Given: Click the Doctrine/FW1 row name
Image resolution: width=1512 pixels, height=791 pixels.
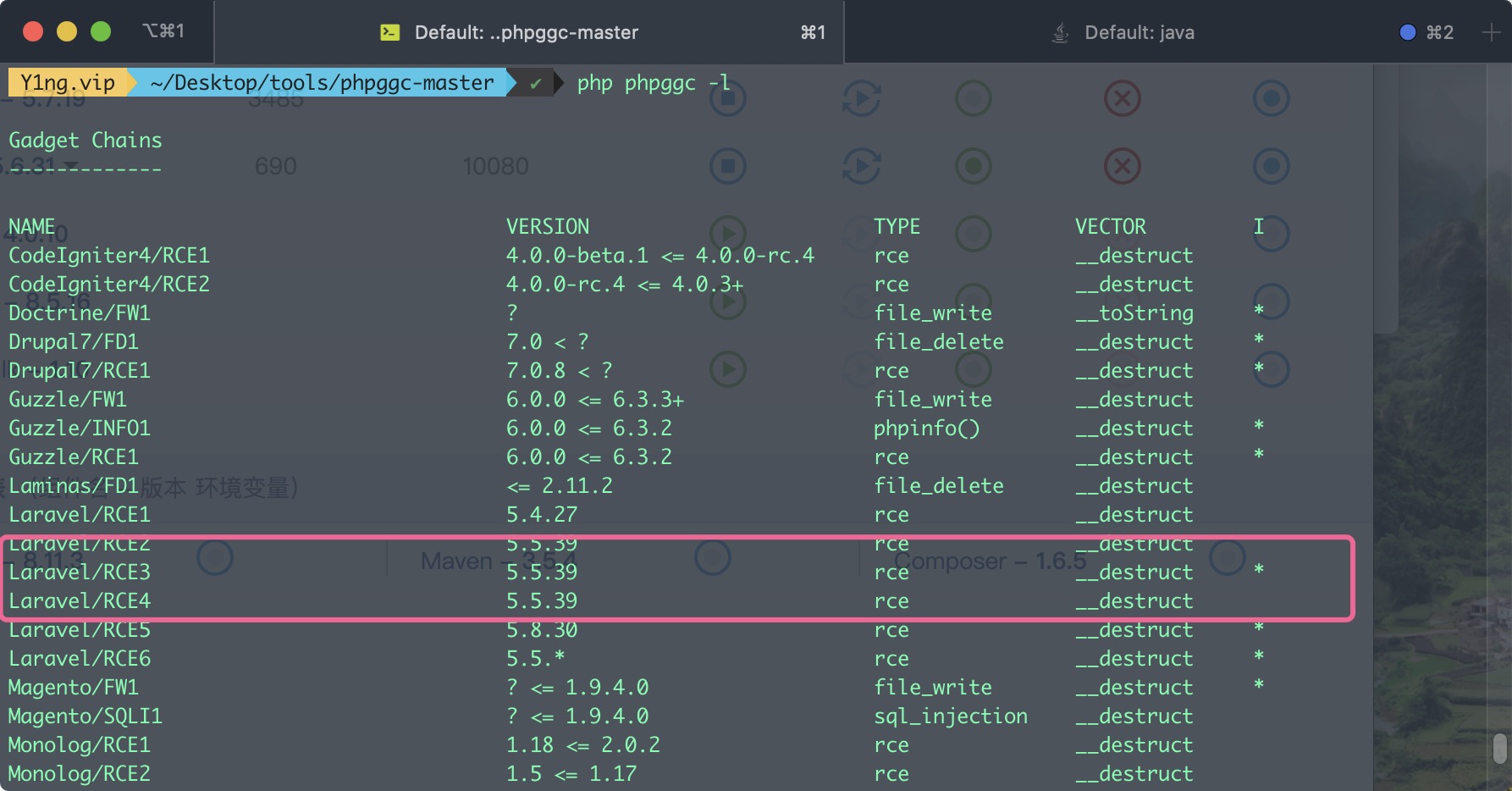Looking at the screenshot, I should [x=80, y=313].
